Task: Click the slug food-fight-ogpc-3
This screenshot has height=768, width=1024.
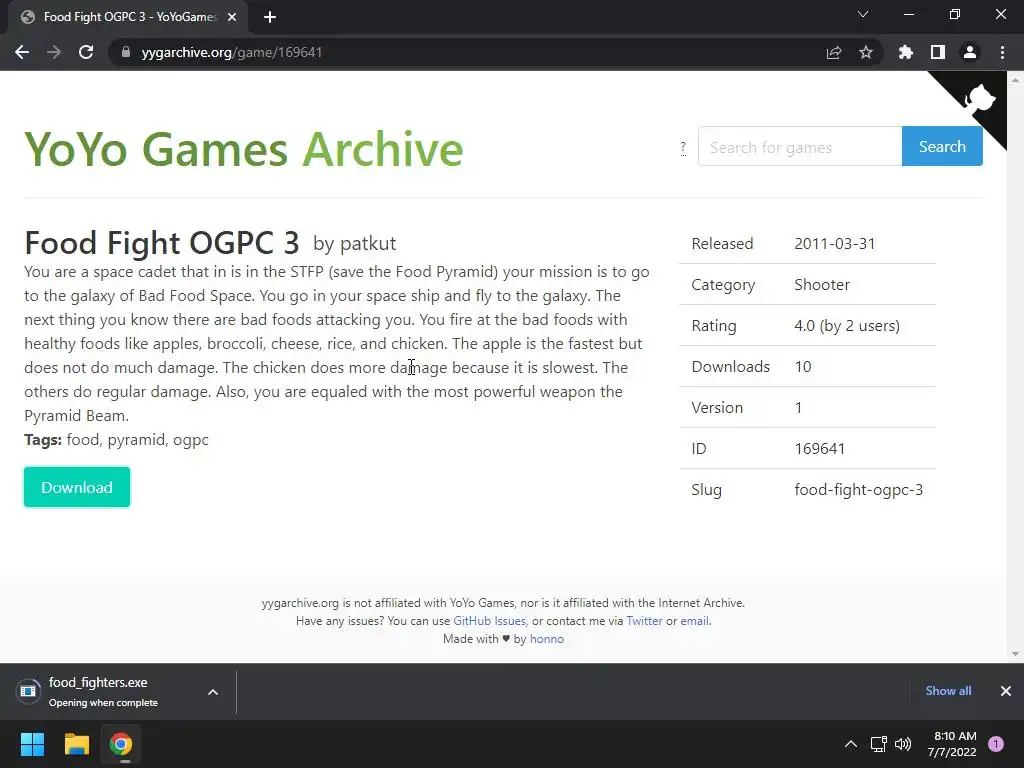Action: click(x=859, y=490)
